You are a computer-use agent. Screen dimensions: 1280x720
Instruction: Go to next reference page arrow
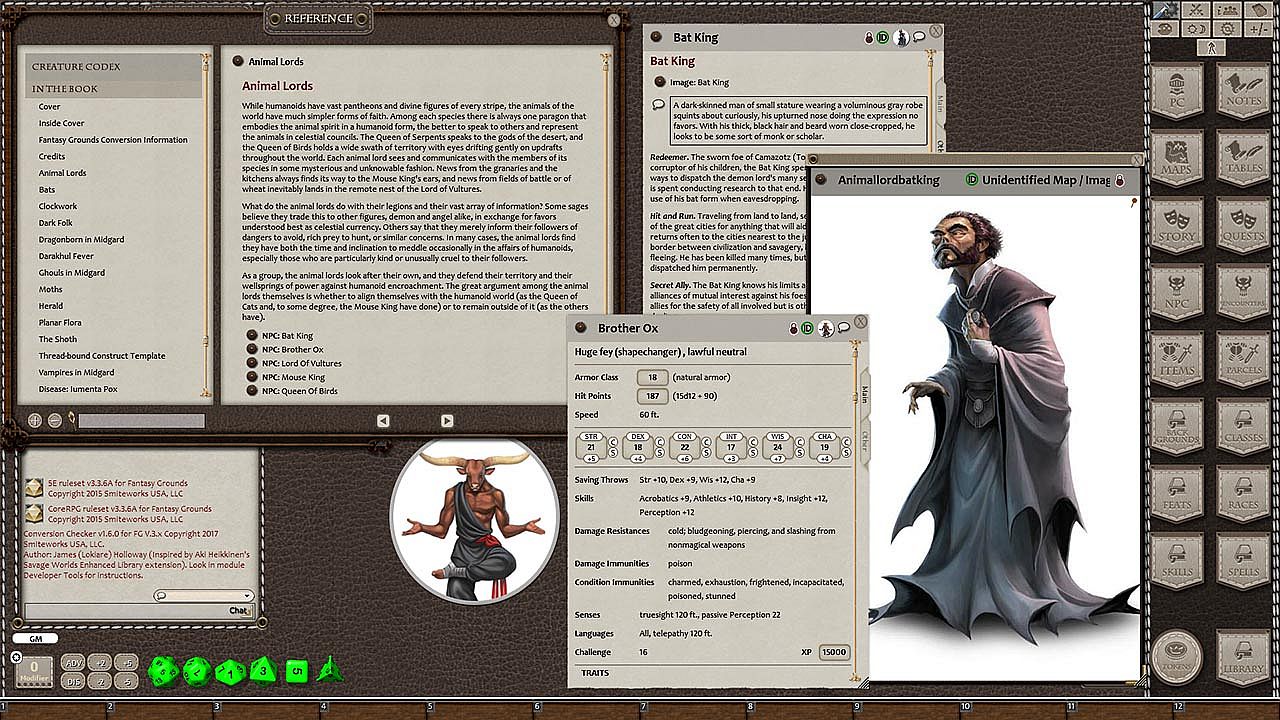point(447,421)
